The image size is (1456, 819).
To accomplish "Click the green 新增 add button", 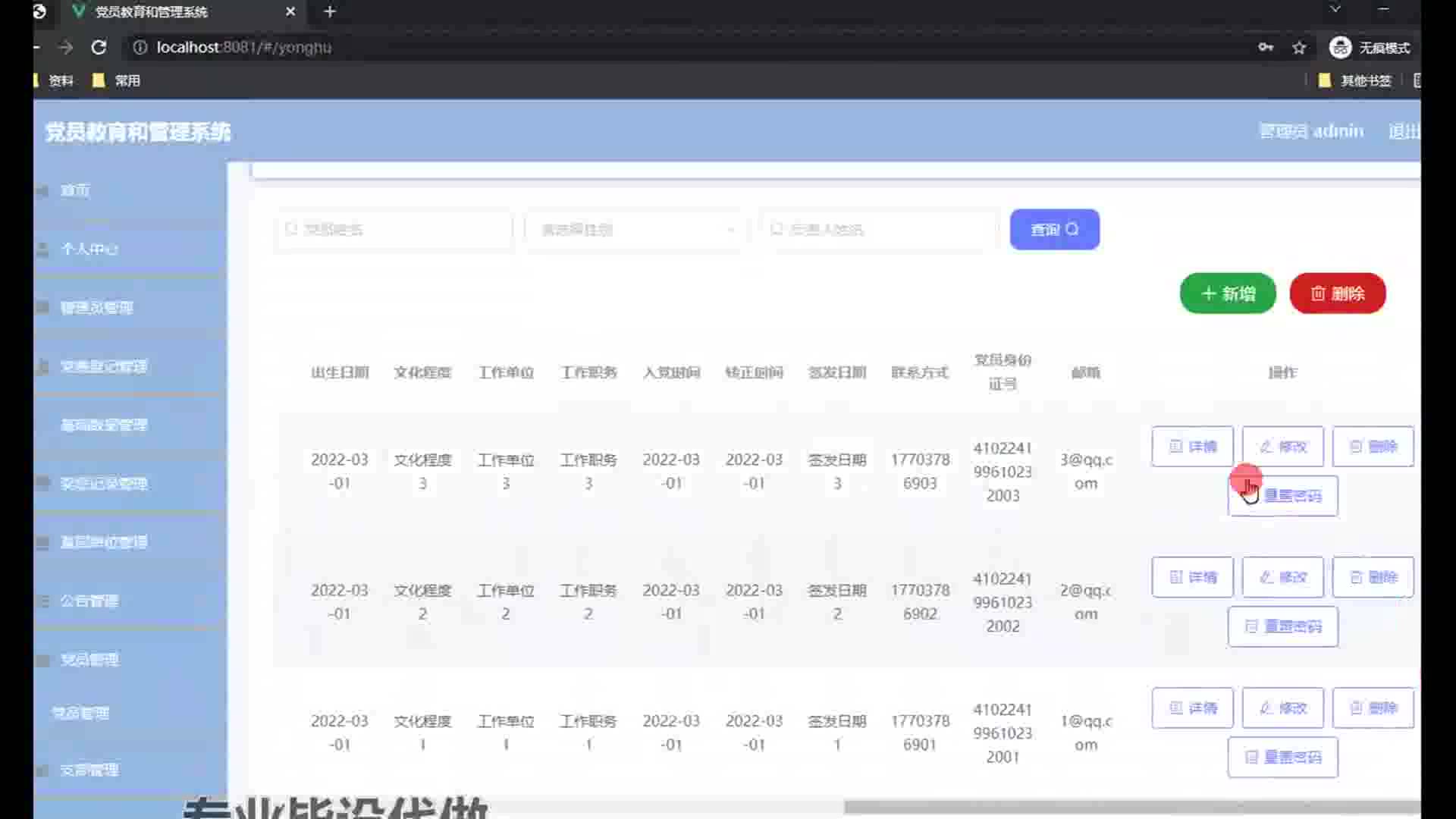I will pyautogui.click(x=1228, y=293).
